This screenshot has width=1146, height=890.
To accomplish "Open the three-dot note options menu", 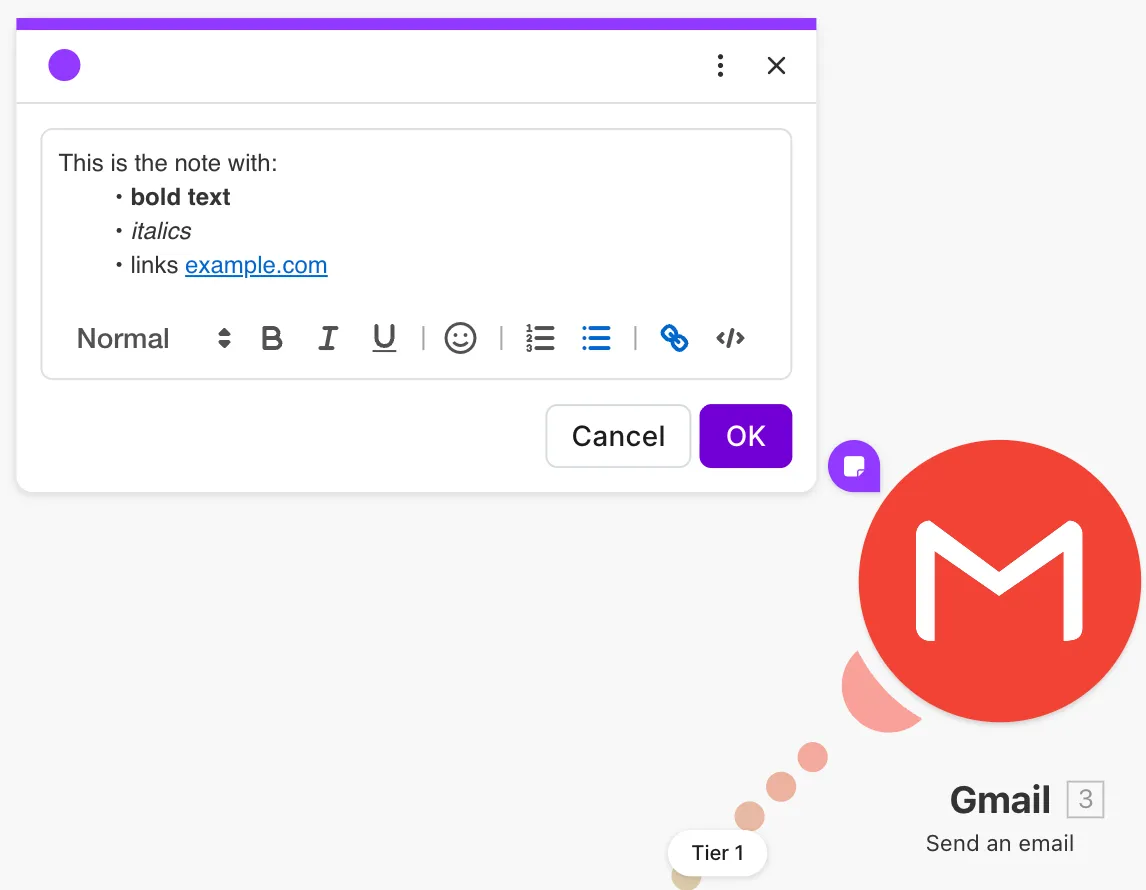I will (x=721, y=66).
